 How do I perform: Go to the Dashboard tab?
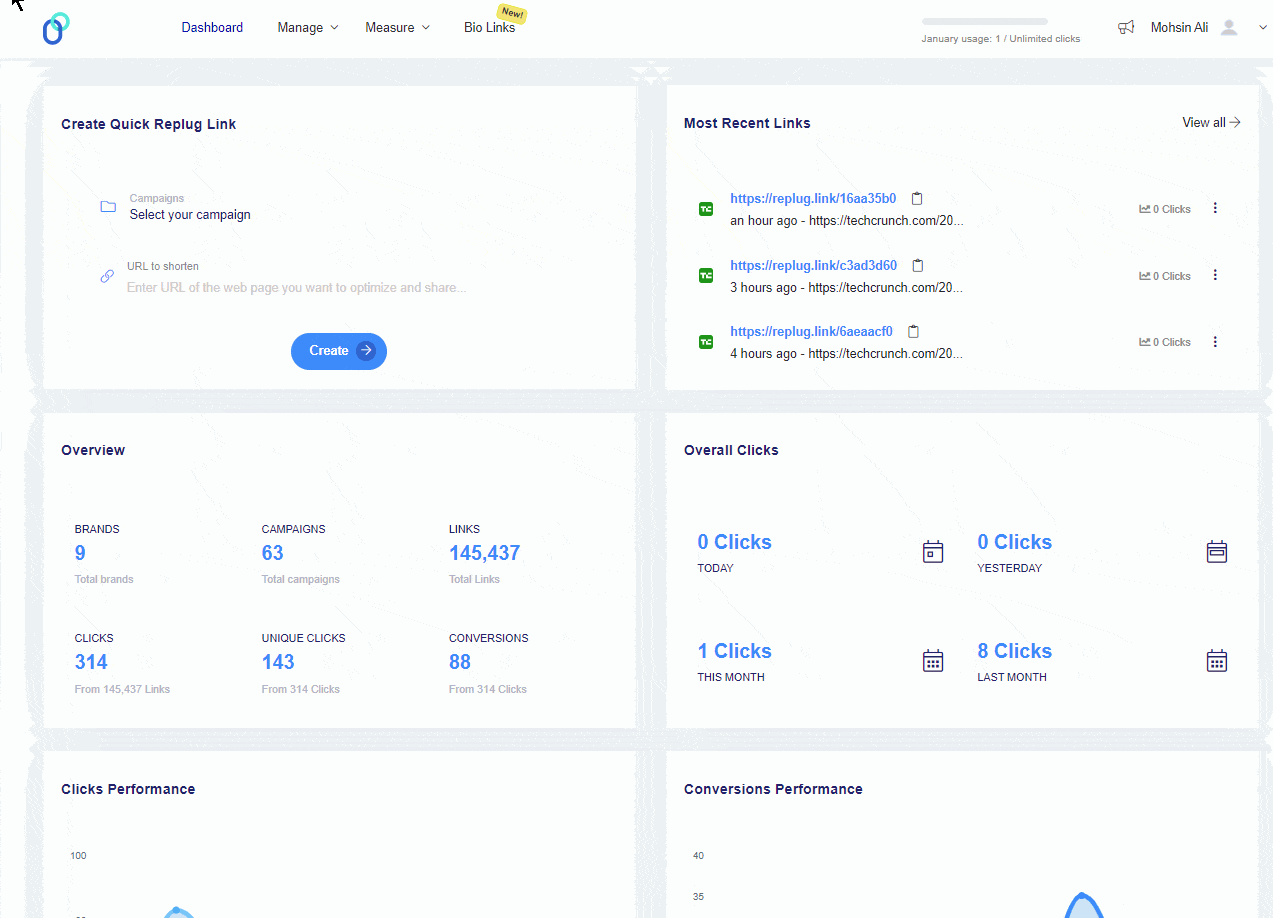pos(212,28)
